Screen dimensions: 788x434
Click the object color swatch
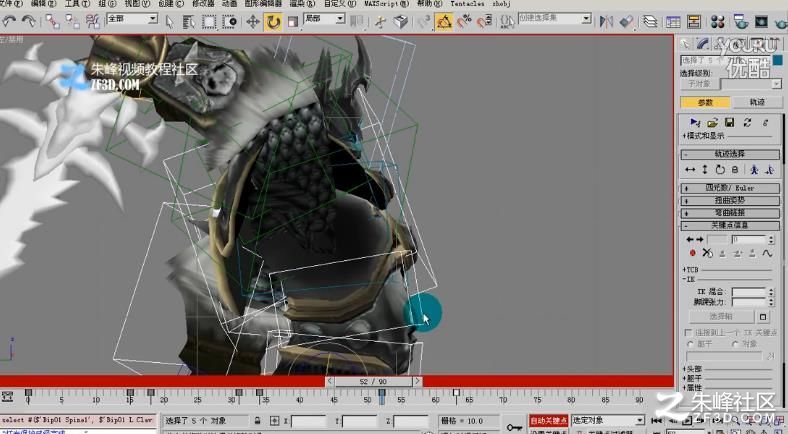tap(777, 61)
